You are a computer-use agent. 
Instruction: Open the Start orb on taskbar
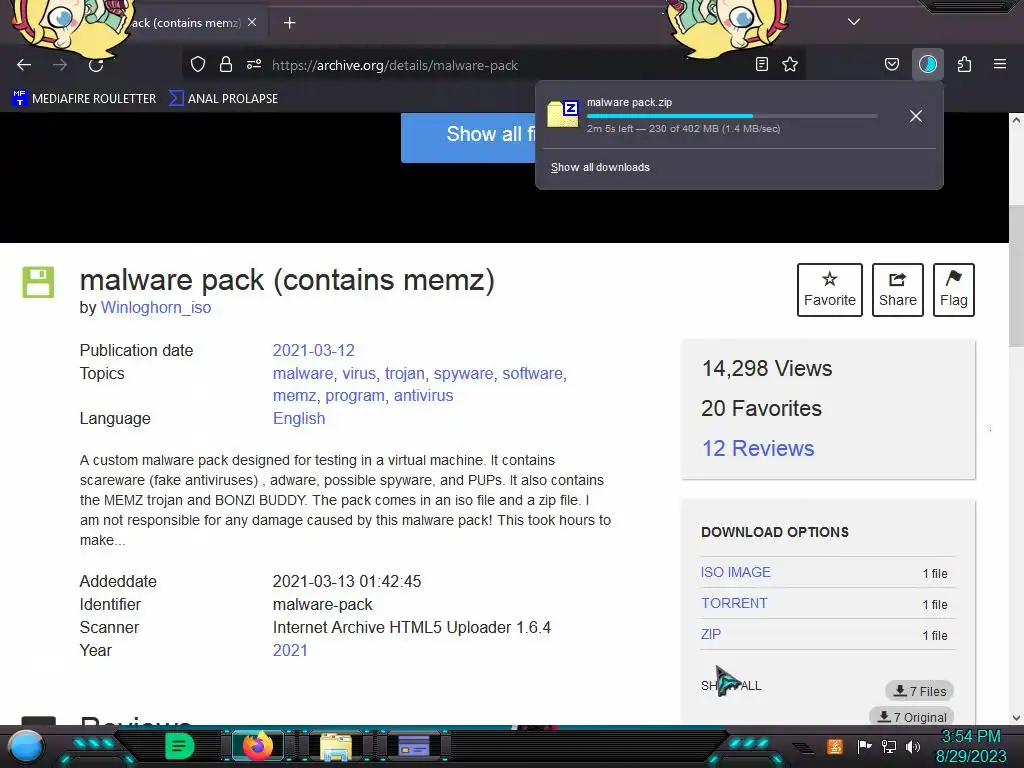click(x=26, y=748)
